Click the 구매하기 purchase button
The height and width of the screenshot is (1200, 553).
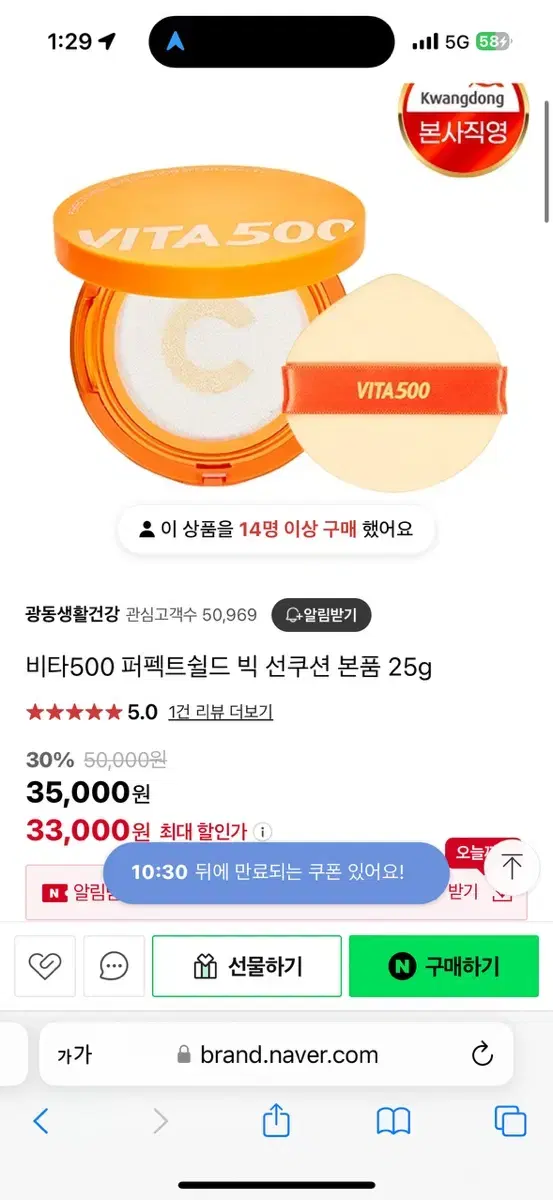tap(444, 966)
